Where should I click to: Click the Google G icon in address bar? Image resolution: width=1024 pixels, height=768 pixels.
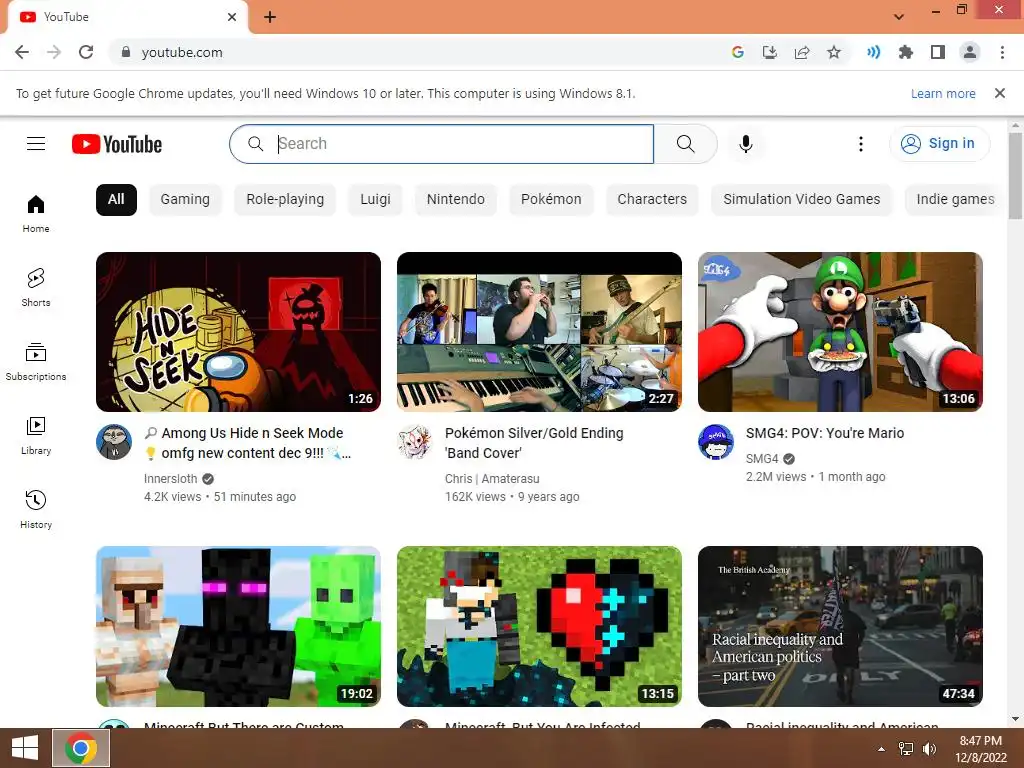738,52
